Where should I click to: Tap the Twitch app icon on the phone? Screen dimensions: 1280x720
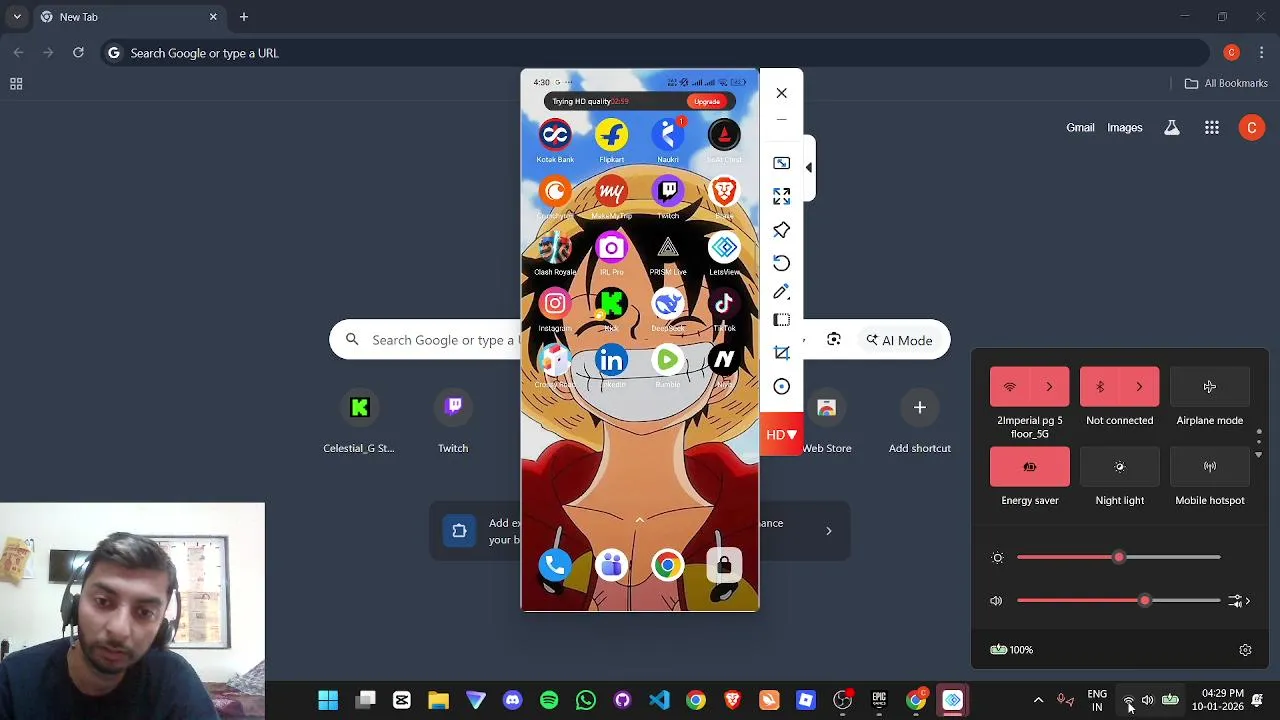pyautogui.click(x=668, y=191)
